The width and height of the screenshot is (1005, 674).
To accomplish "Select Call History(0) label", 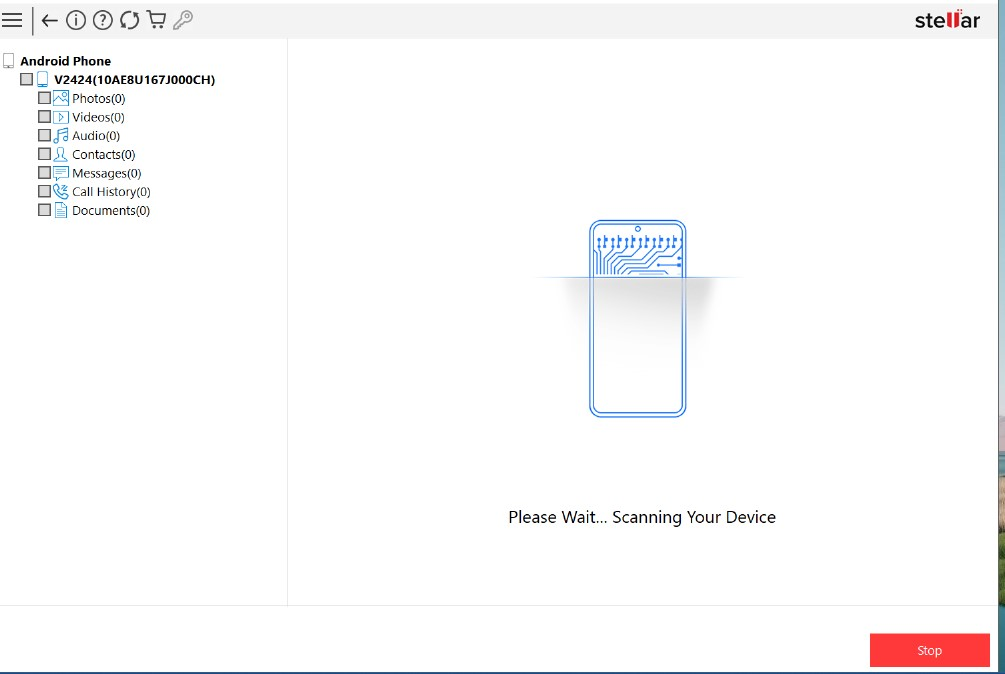I will click(x=112, y=192).
